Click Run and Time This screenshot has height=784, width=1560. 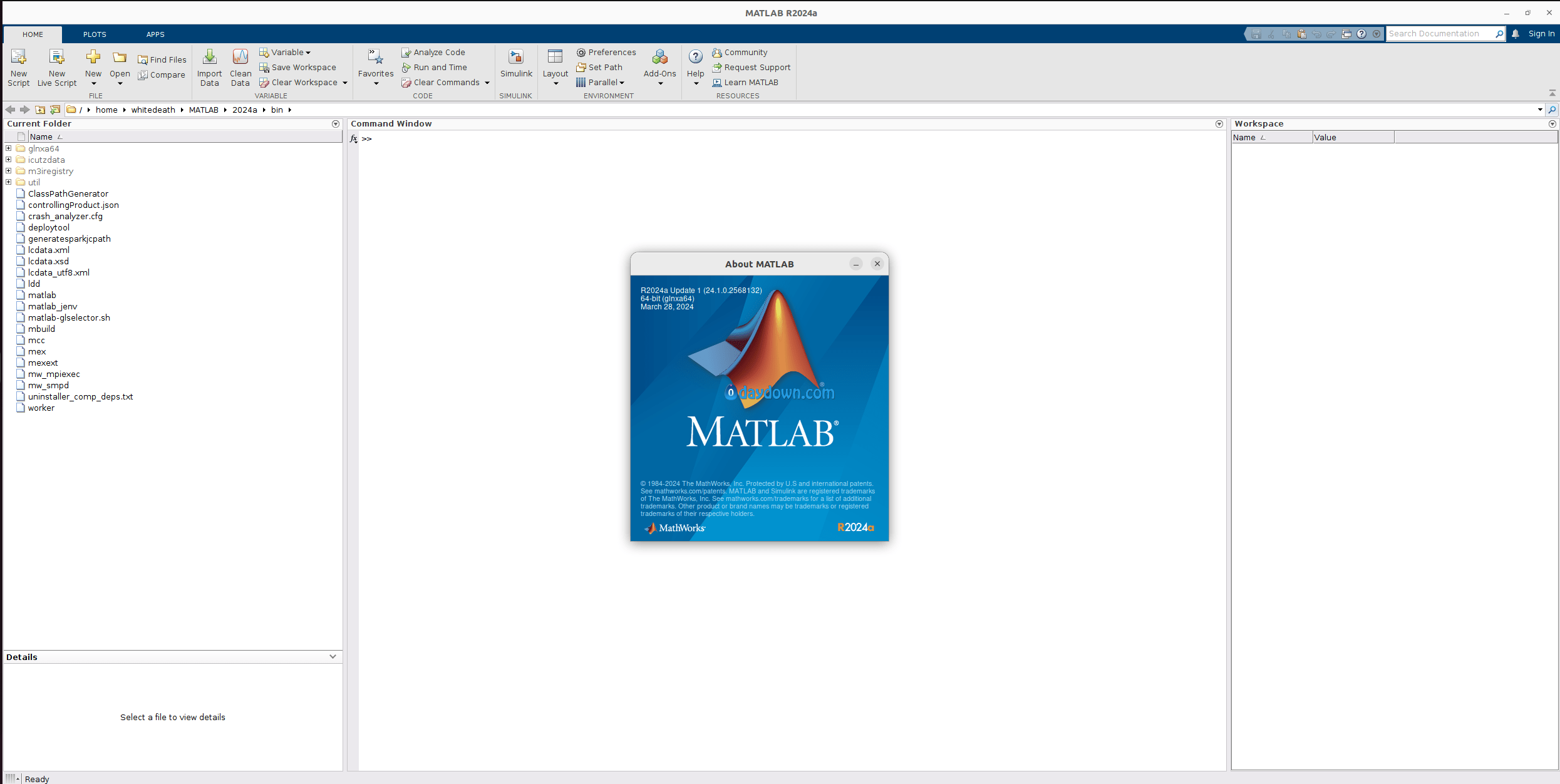pyautogui.click(x=435, y=67)
